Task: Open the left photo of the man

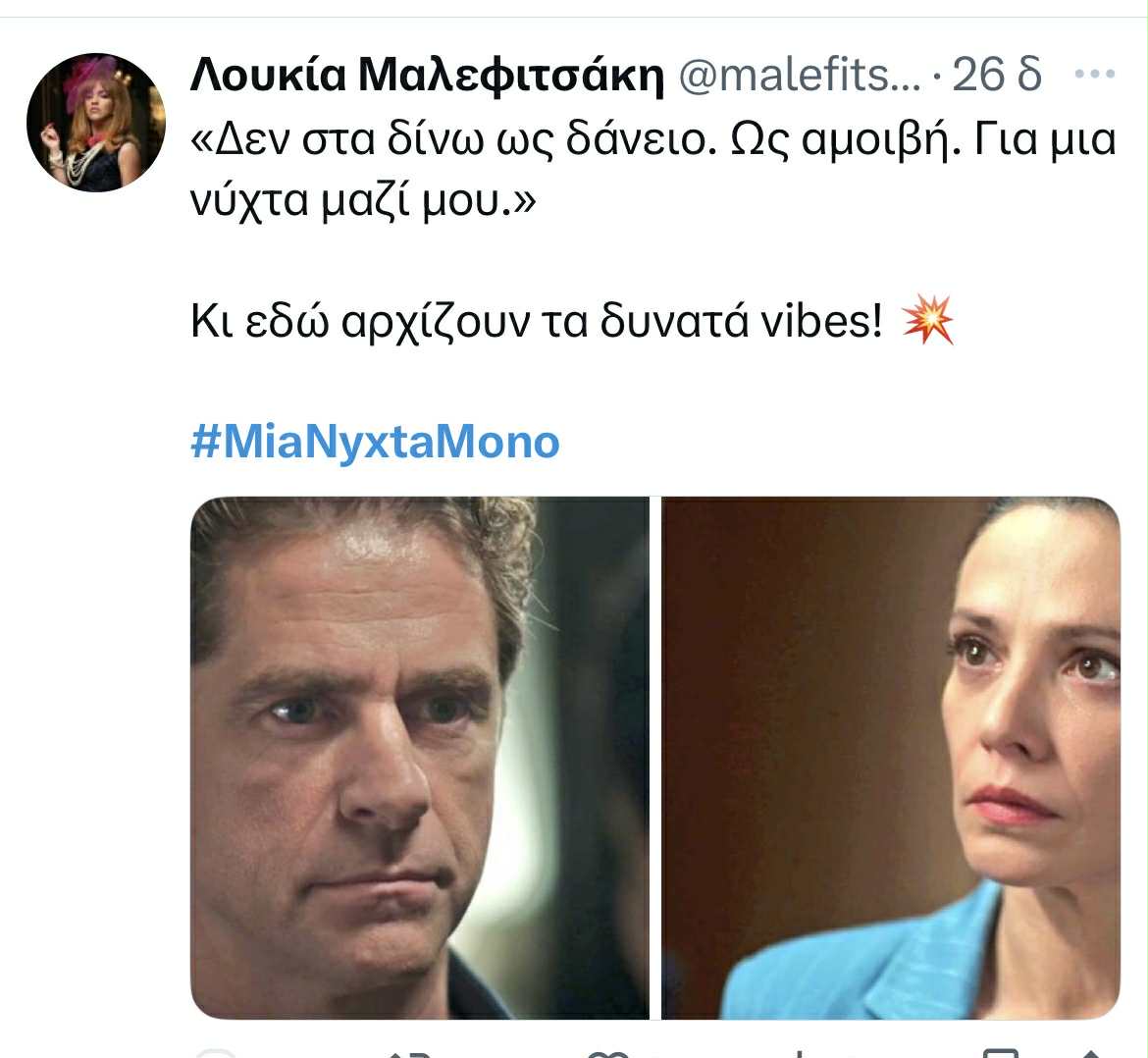Action: click(420, 758)
